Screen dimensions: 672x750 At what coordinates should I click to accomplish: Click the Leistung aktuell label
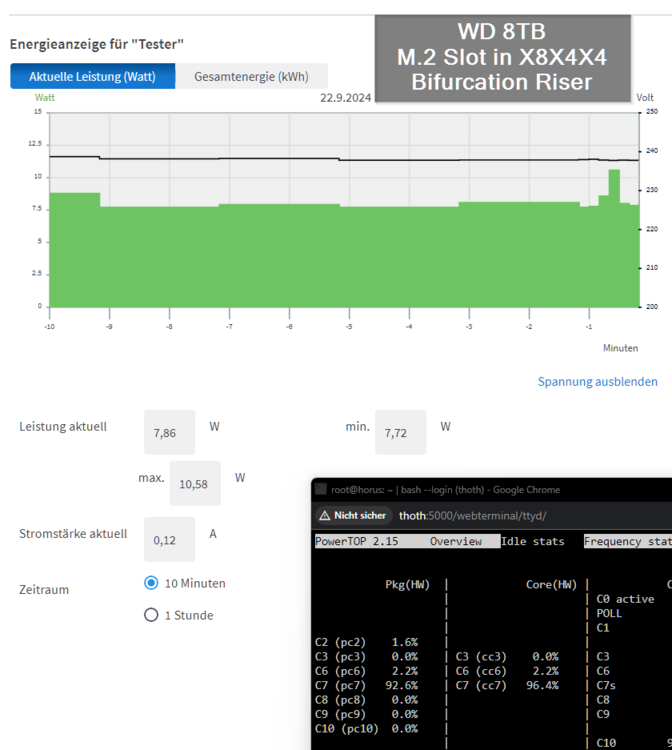coord(63,427)
